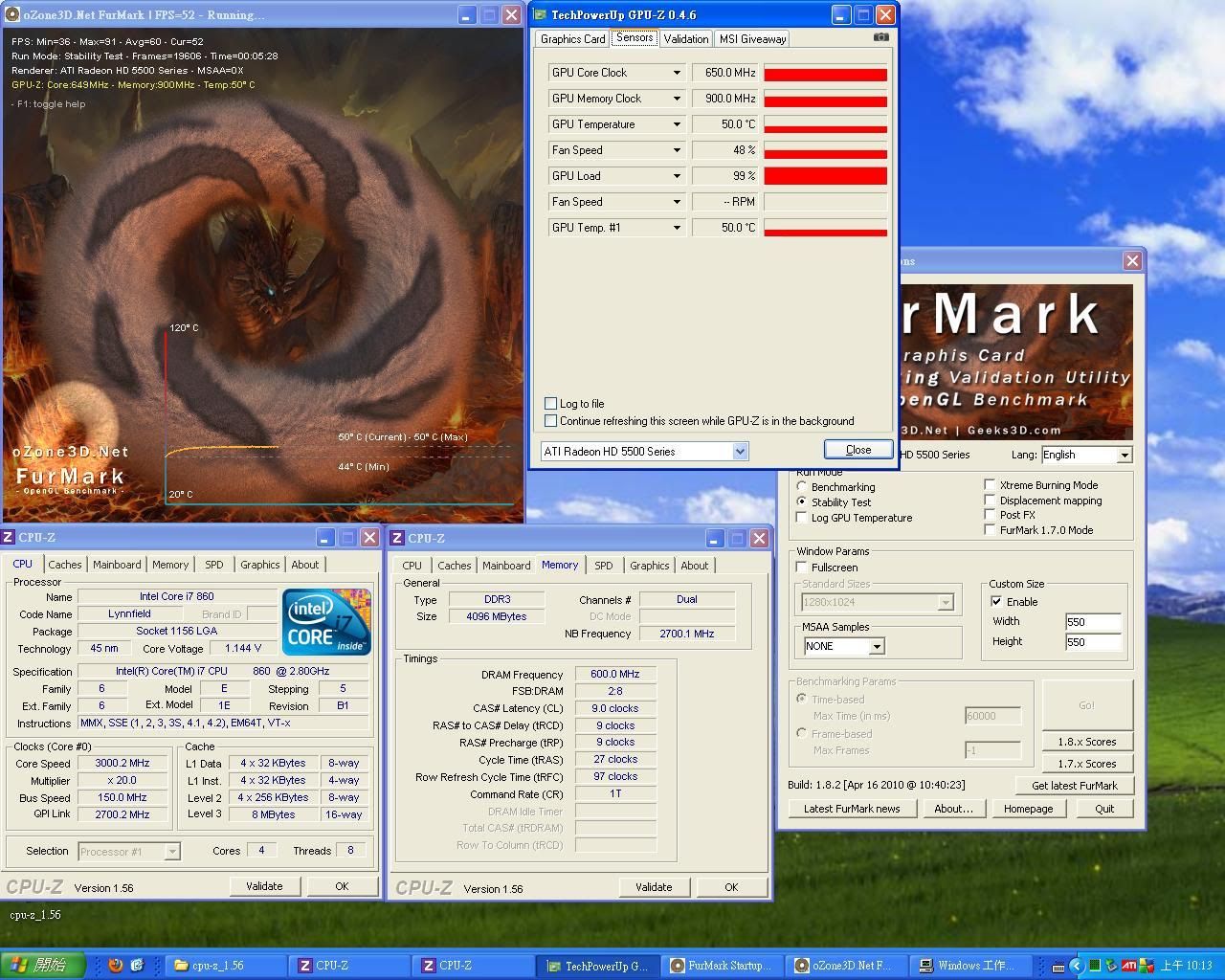Viewport: 1225px width, 980px height.
Task: Show hidden tray icons with the arrow
Action: point(1076,965)
